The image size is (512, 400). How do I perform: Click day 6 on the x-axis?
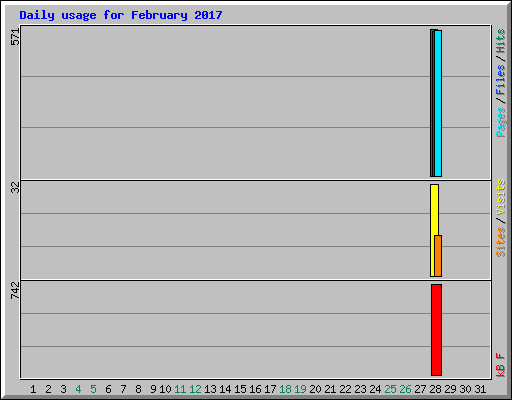[x=108, y=389]
